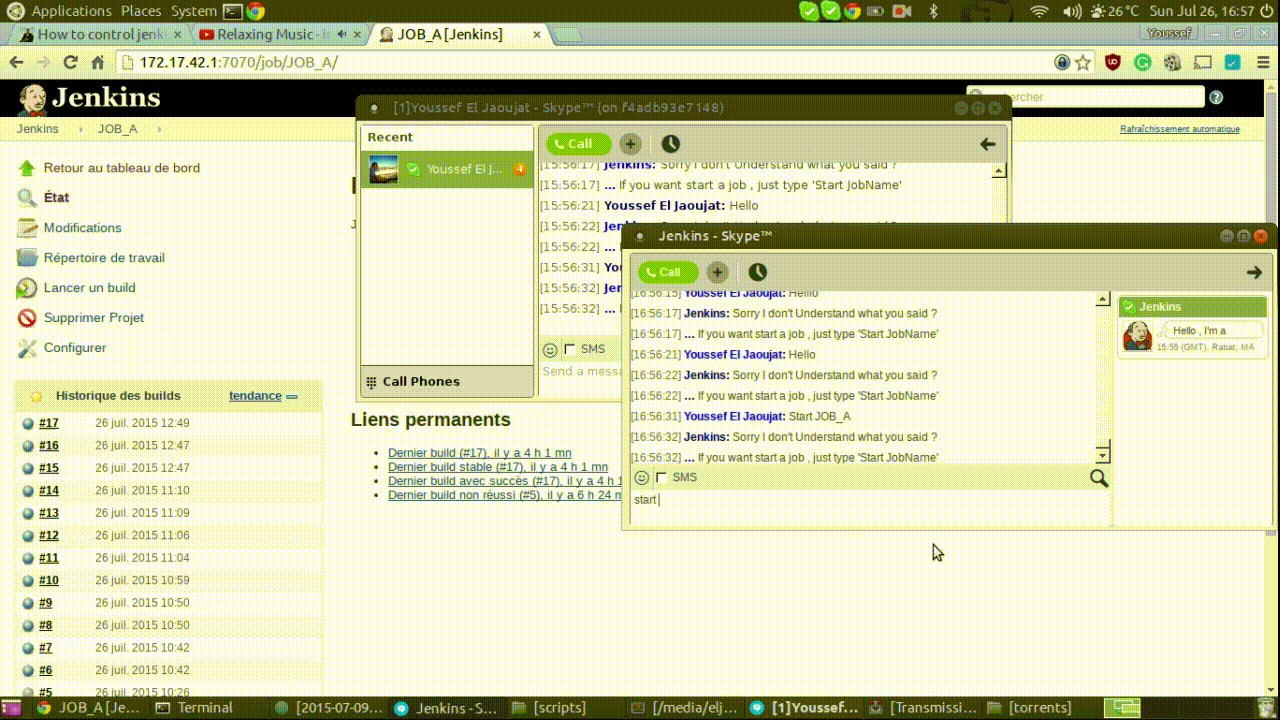1280x720 pixels.
Task: Click the plus icon in Youssef Skype window
Action: pos(630,144)
